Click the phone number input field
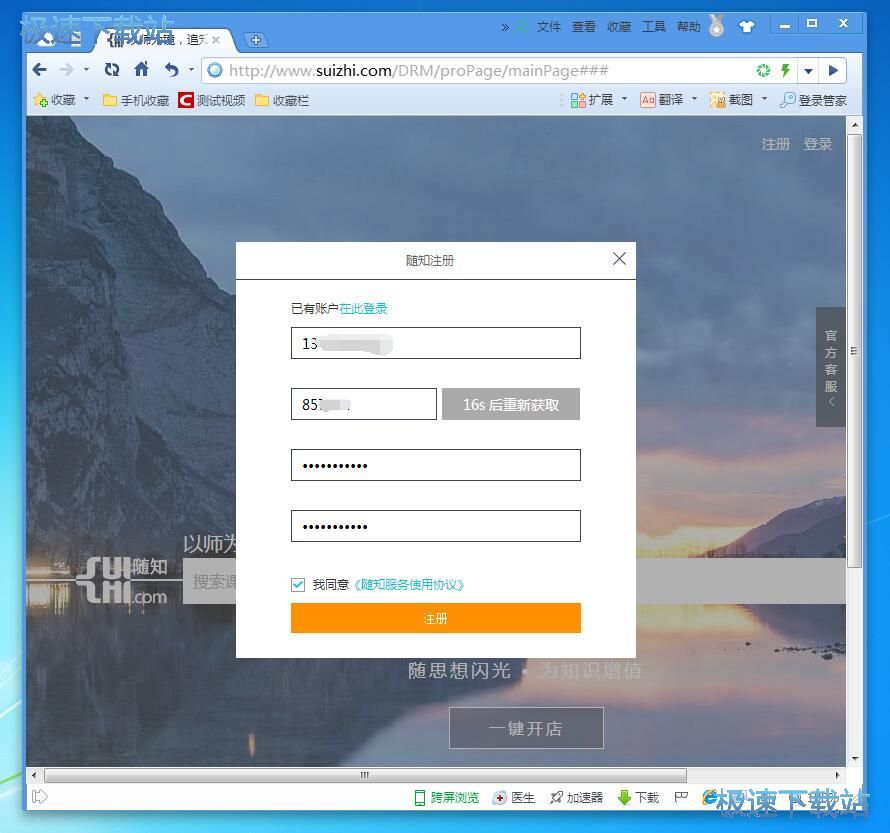Image resolution: width=890 pixels, height=833 pixels. tap(435, 343)
